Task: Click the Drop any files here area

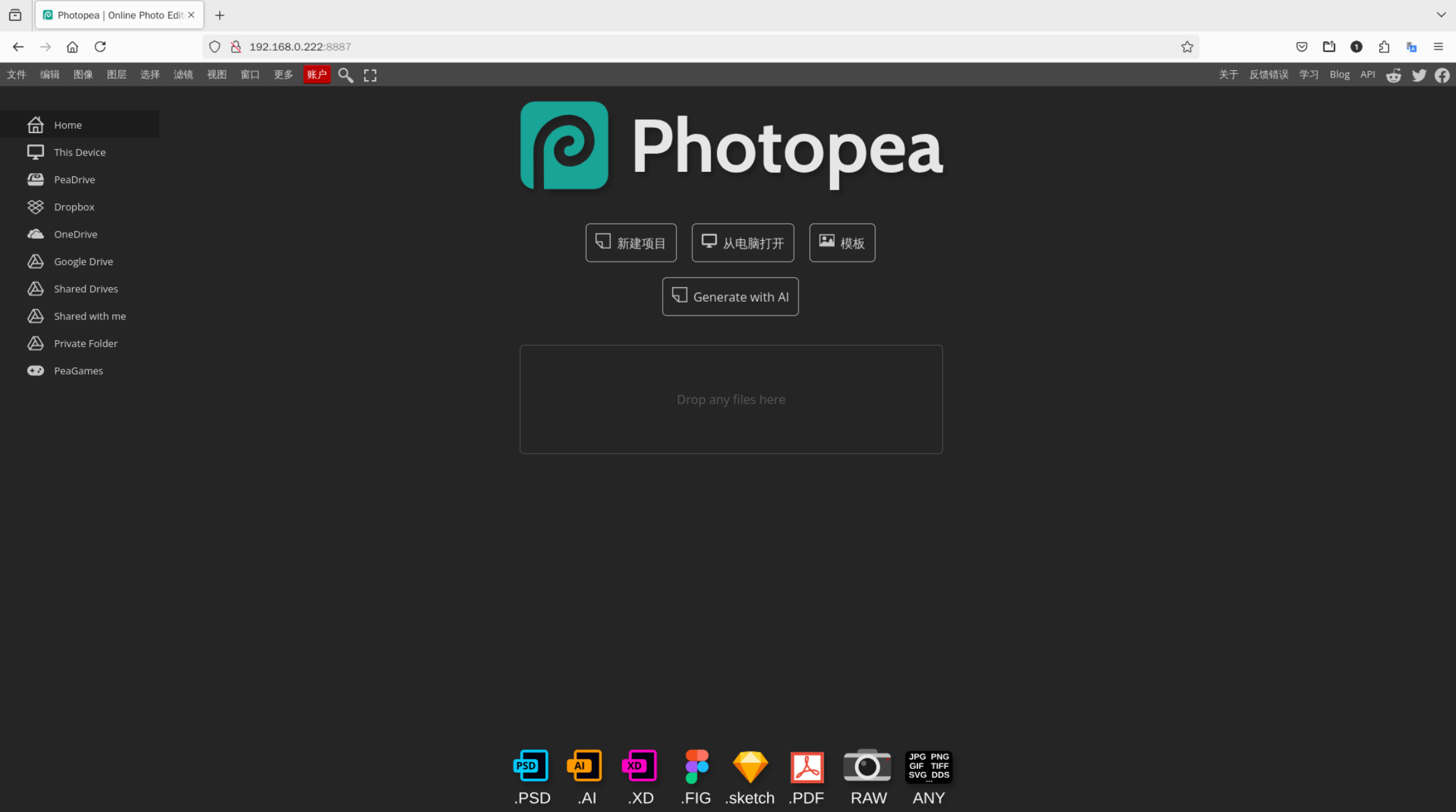Action: tap(731, 399)
